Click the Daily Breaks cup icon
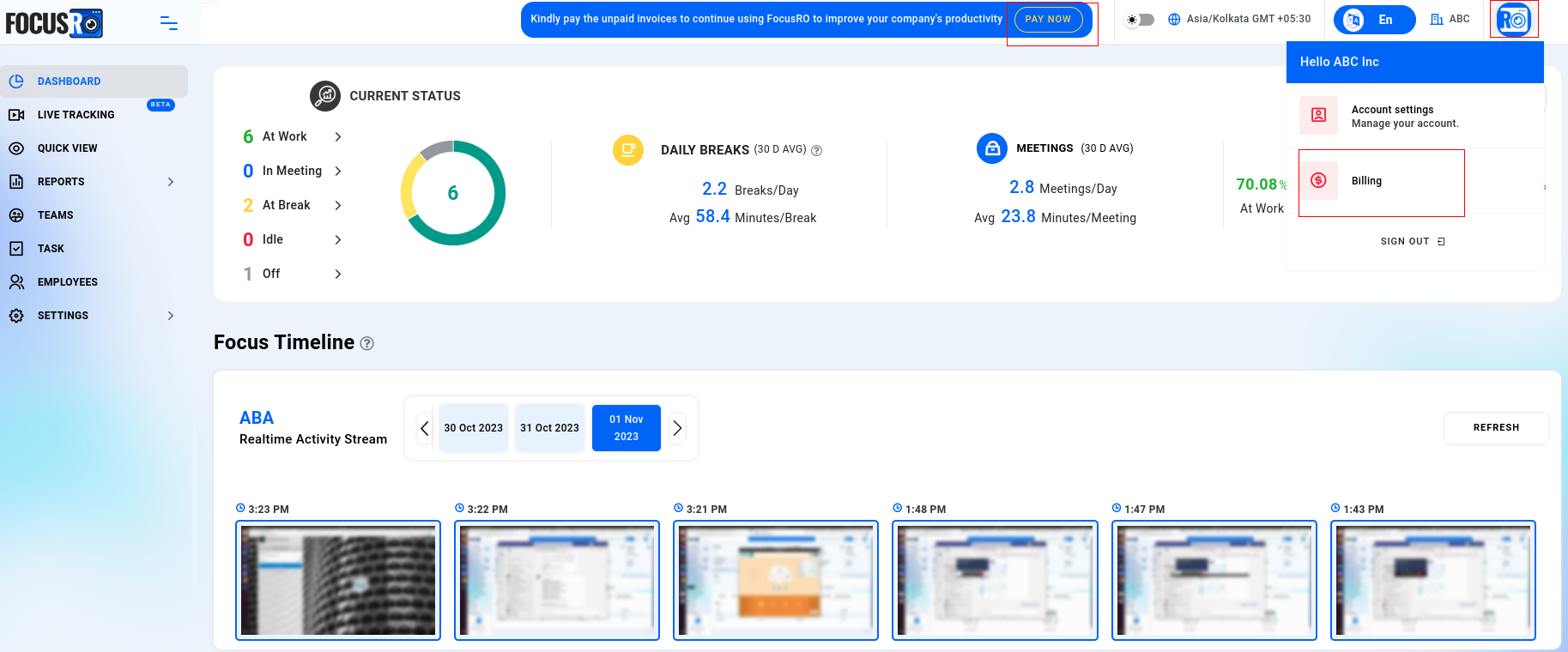1568x652 pixels. tap(628, 149)
